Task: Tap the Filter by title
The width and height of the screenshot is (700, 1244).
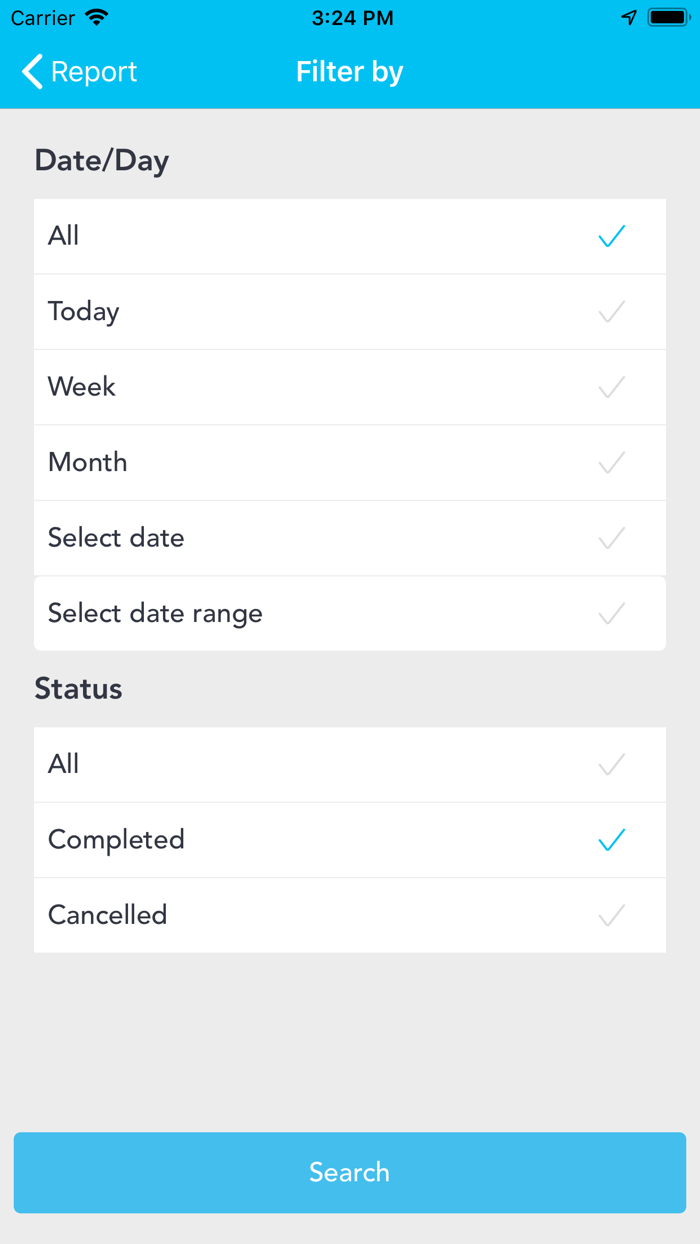Action: (x=349, y=72)
